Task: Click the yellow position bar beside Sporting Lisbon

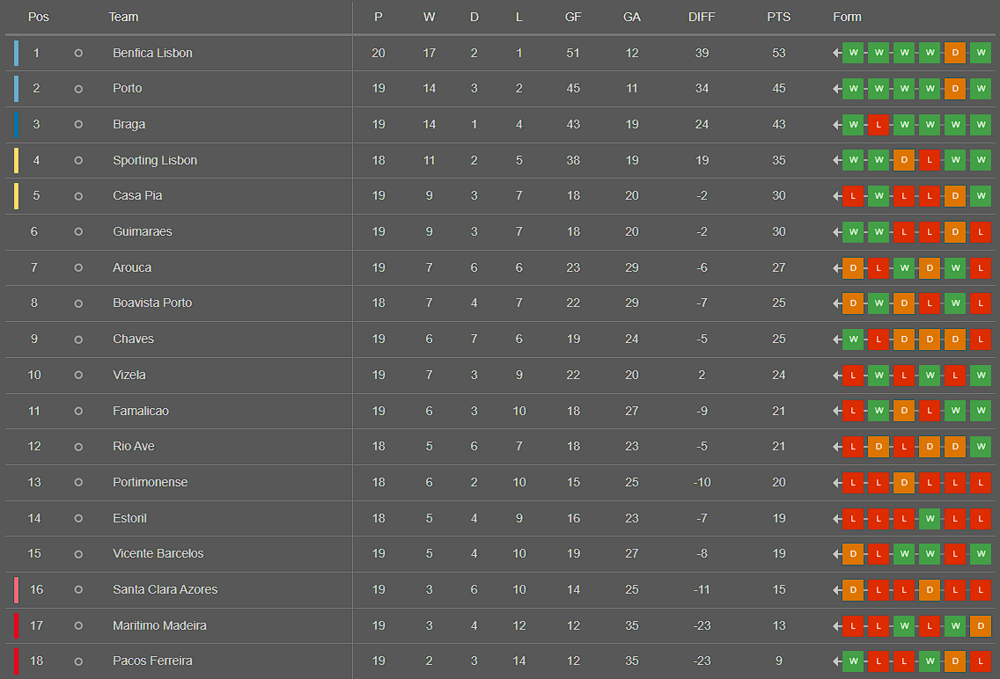Action: tap(16, 161)
